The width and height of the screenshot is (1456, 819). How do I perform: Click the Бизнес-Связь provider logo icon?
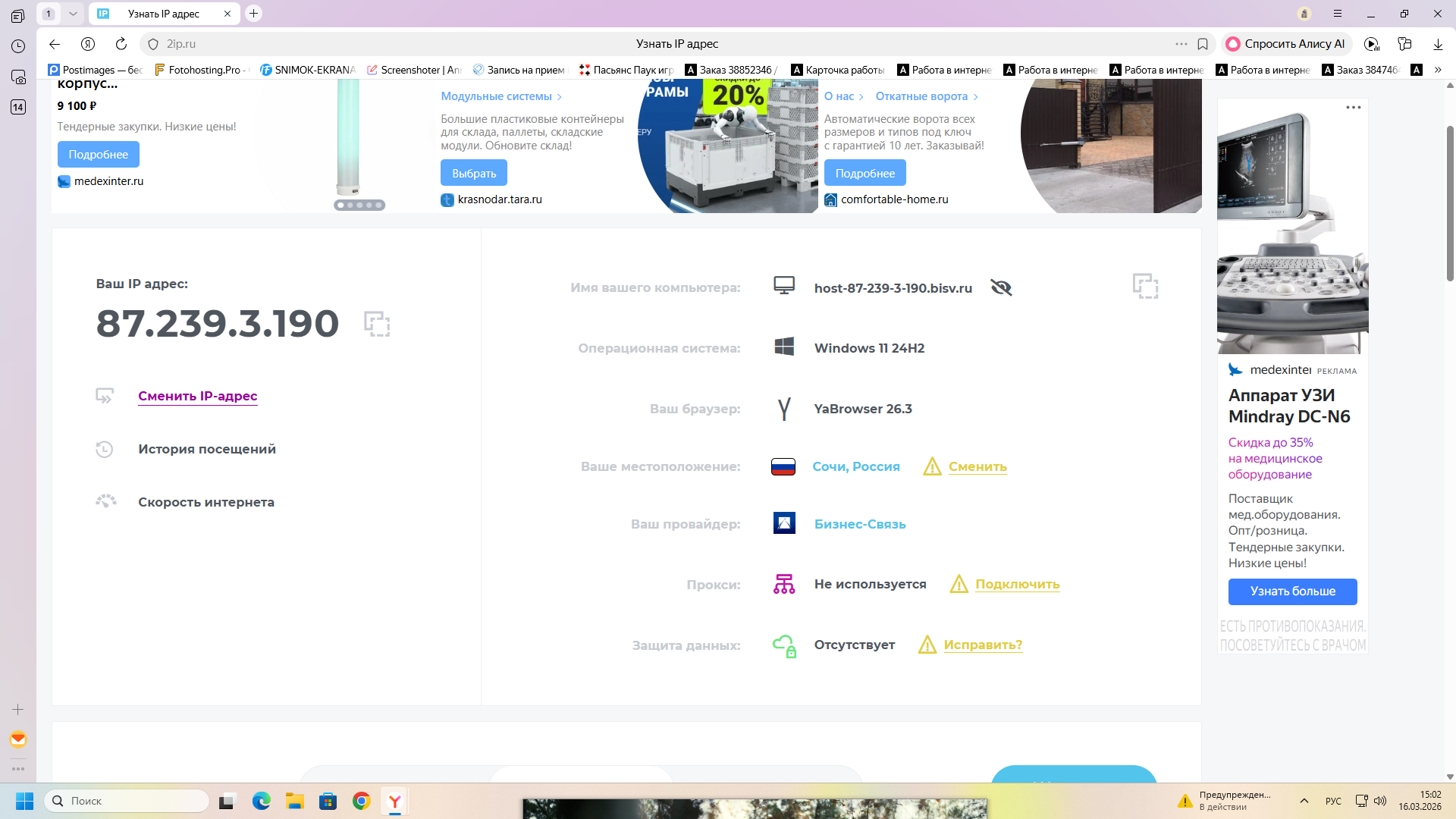point(784,523)
